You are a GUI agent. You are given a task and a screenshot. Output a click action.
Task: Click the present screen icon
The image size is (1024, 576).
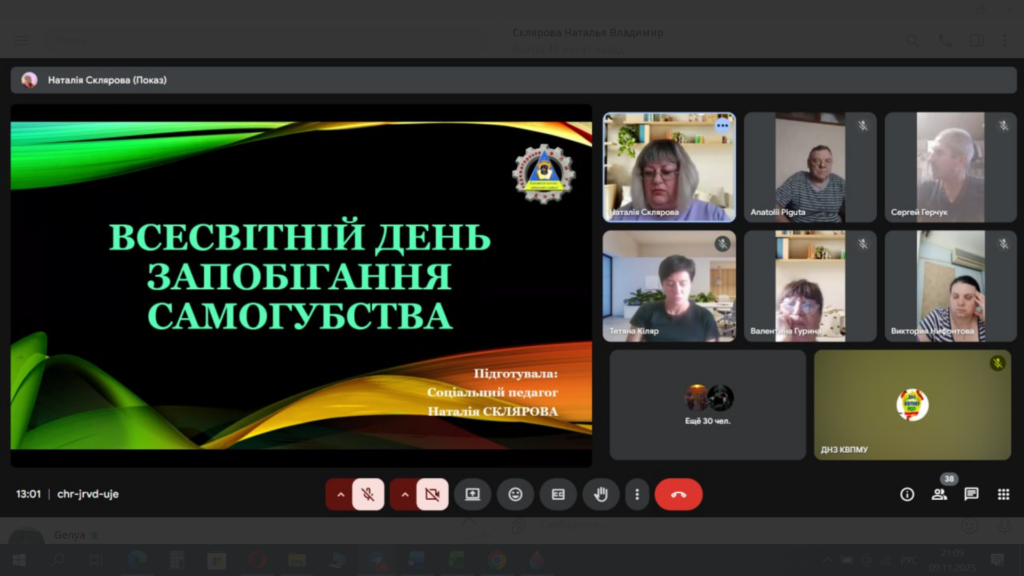click(472, 494)
